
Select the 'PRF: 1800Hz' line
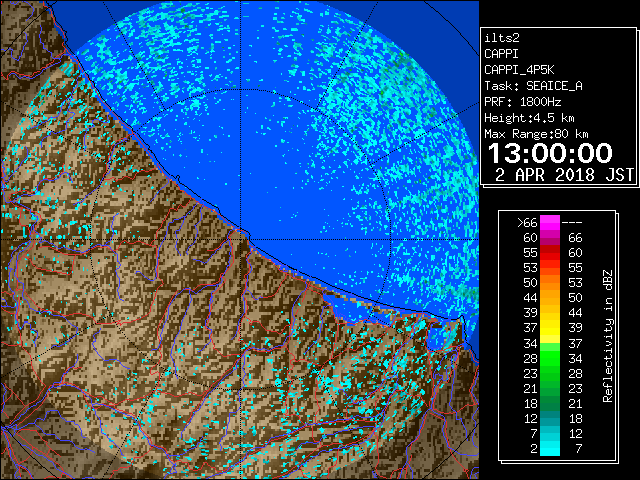click(x=522, y=102)
